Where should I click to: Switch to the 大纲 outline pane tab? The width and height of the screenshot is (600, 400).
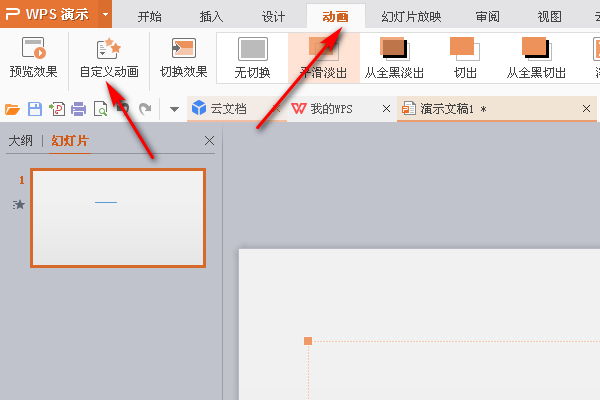point(21,141)
